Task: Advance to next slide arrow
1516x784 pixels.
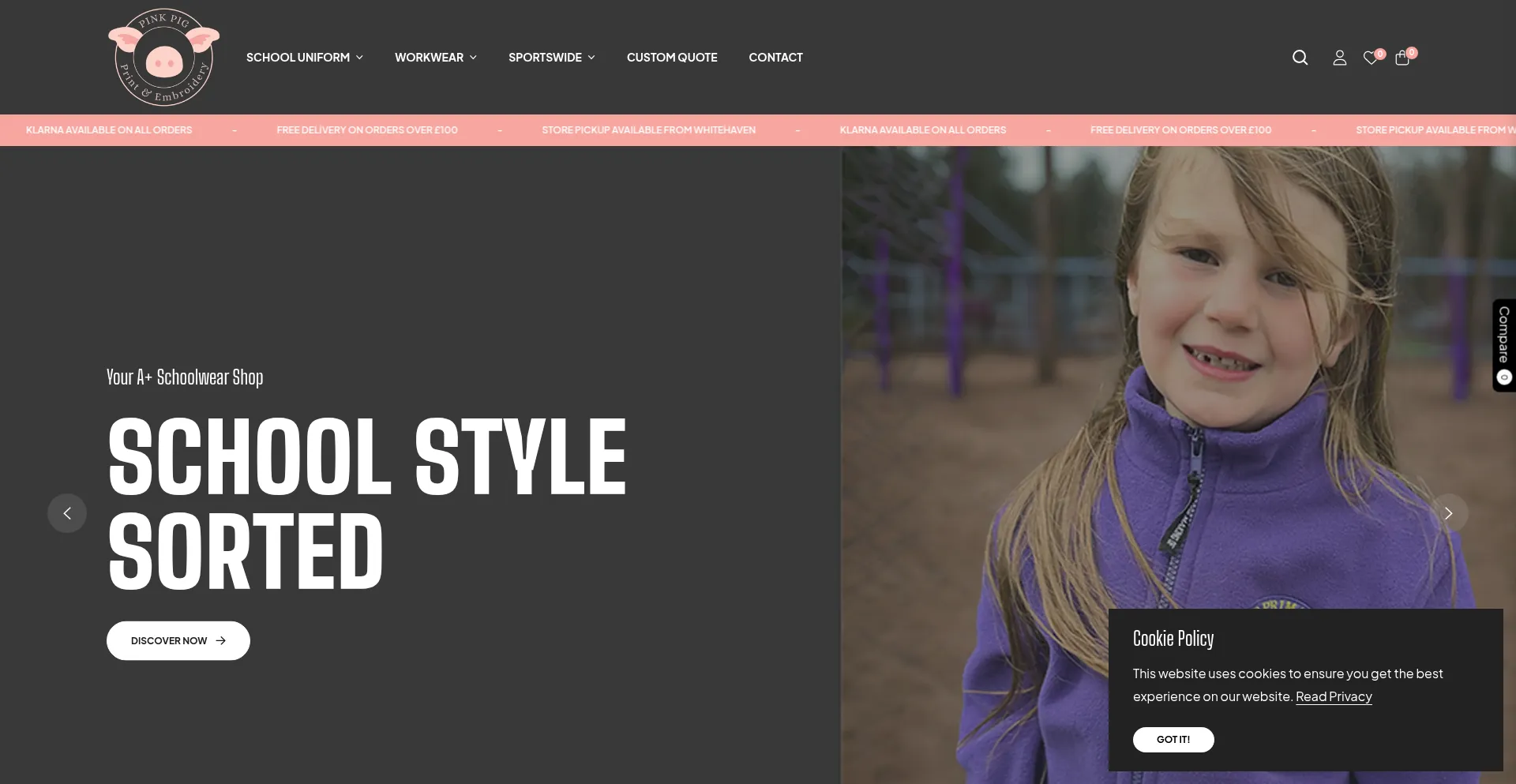Action: (x=1448, y=513)
